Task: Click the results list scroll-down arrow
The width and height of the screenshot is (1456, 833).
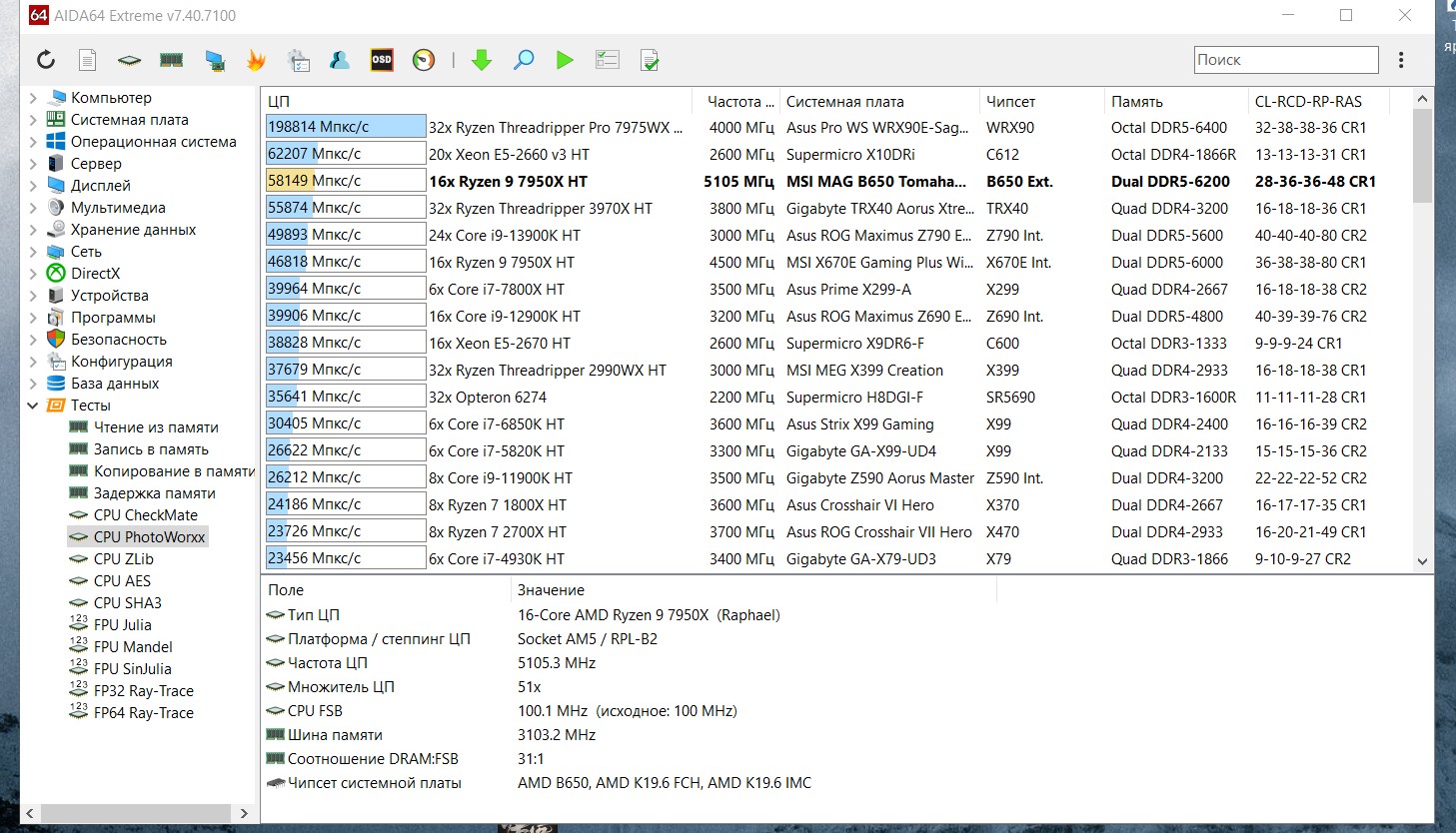Action: point(1423,561)
